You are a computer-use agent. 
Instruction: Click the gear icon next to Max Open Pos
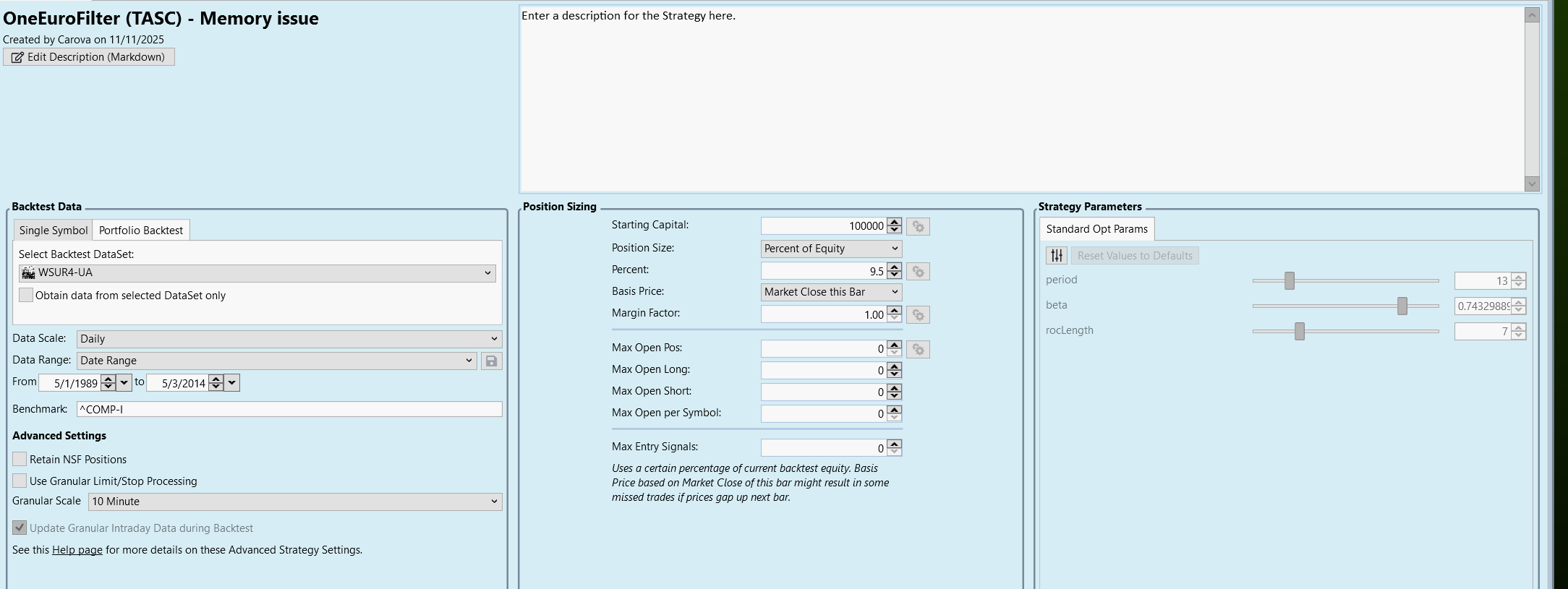918,350
